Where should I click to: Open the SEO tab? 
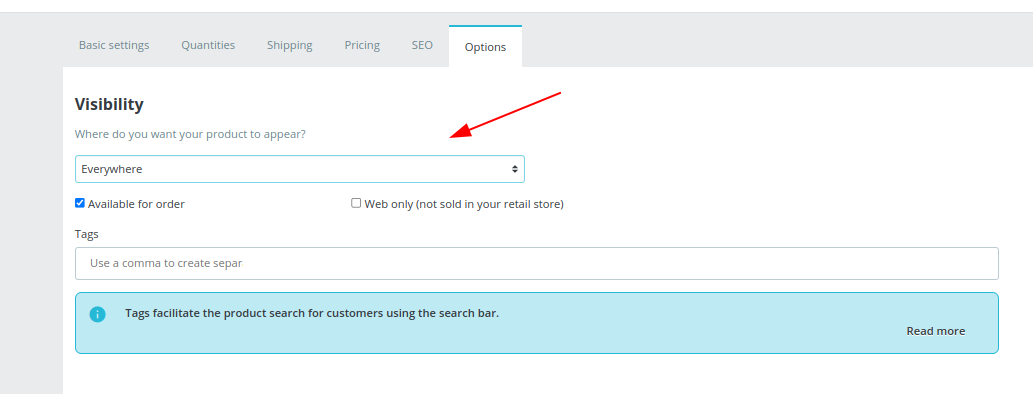click(422, 45)
